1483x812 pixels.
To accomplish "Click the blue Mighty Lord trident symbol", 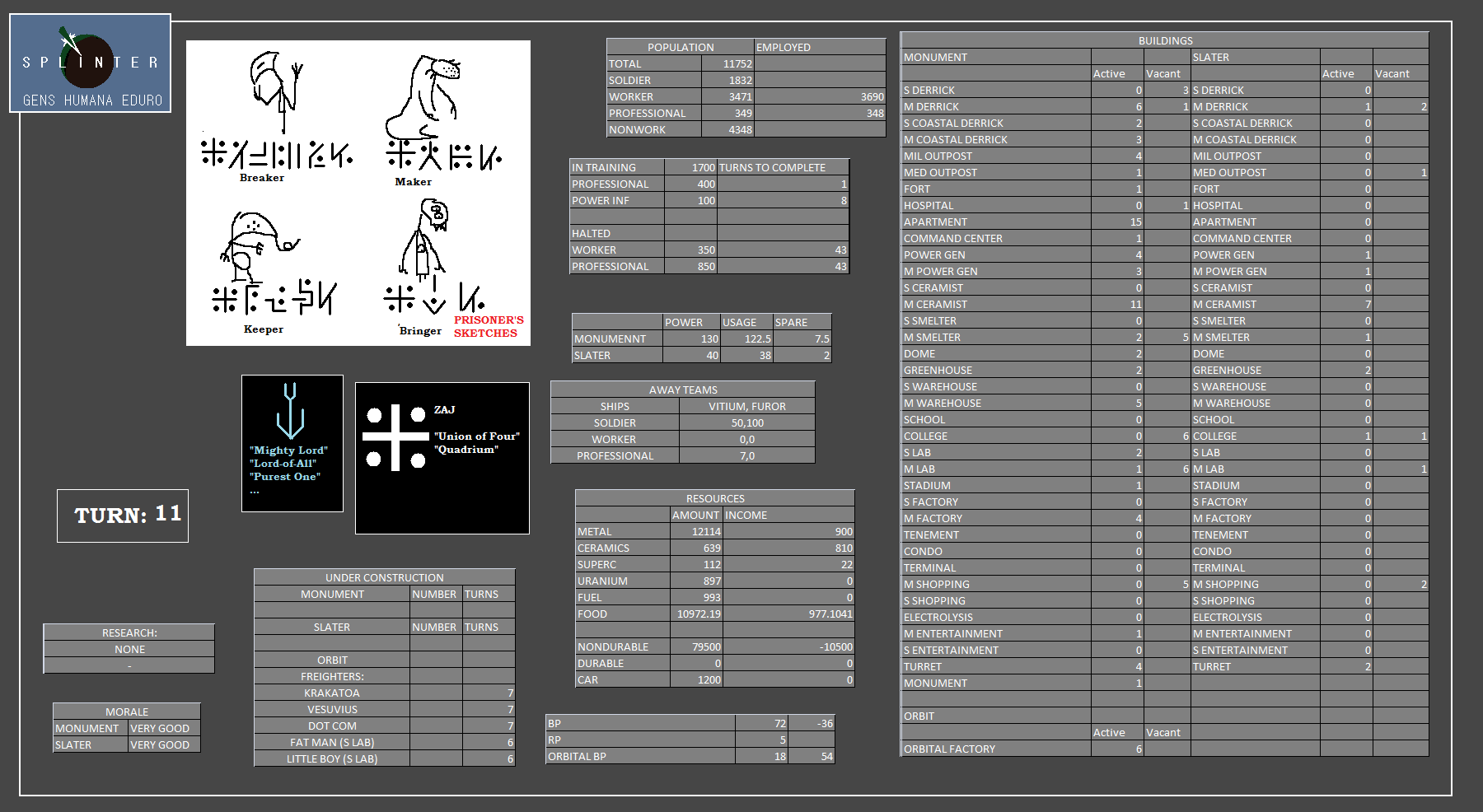I will pyautogui.click(x=290, y=410).
